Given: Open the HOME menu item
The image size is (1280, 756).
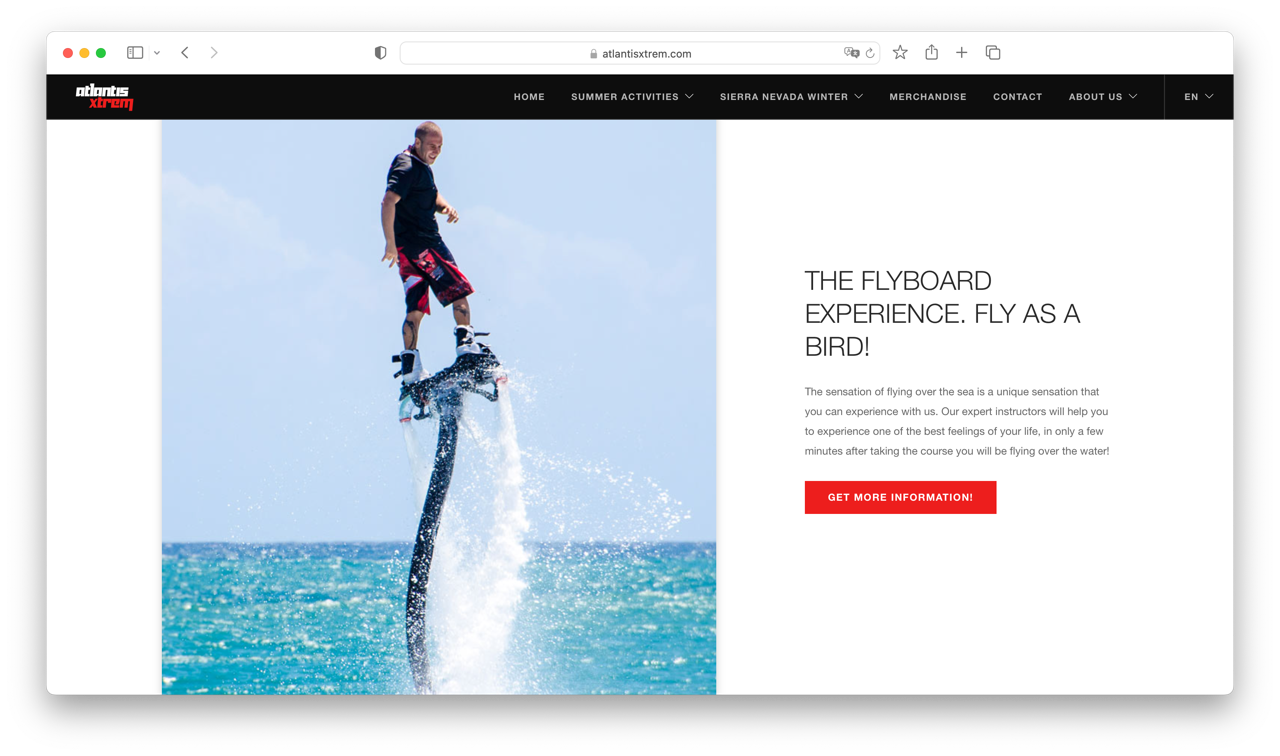Looking at the screenshot, I should tap(529, 97).
